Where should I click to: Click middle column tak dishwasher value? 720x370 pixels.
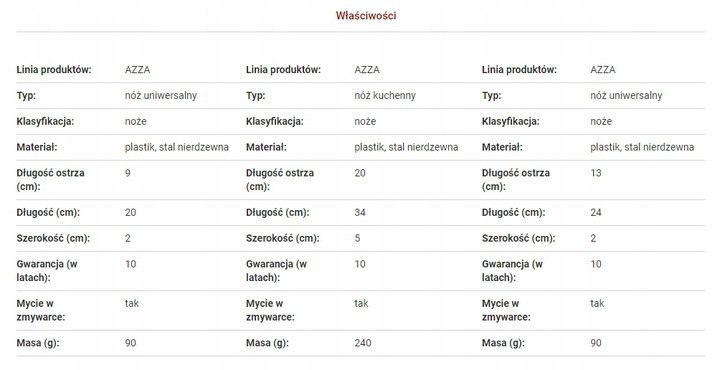[361, 303]
